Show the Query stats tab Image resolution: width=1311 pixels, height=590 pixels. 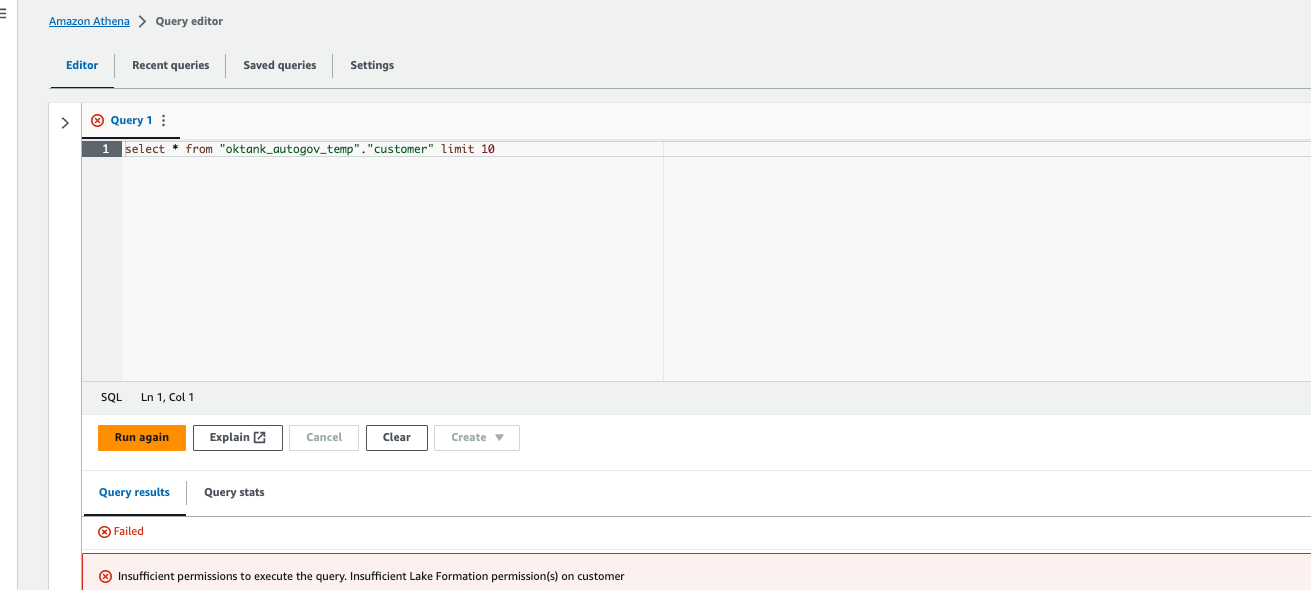(234, 492)
